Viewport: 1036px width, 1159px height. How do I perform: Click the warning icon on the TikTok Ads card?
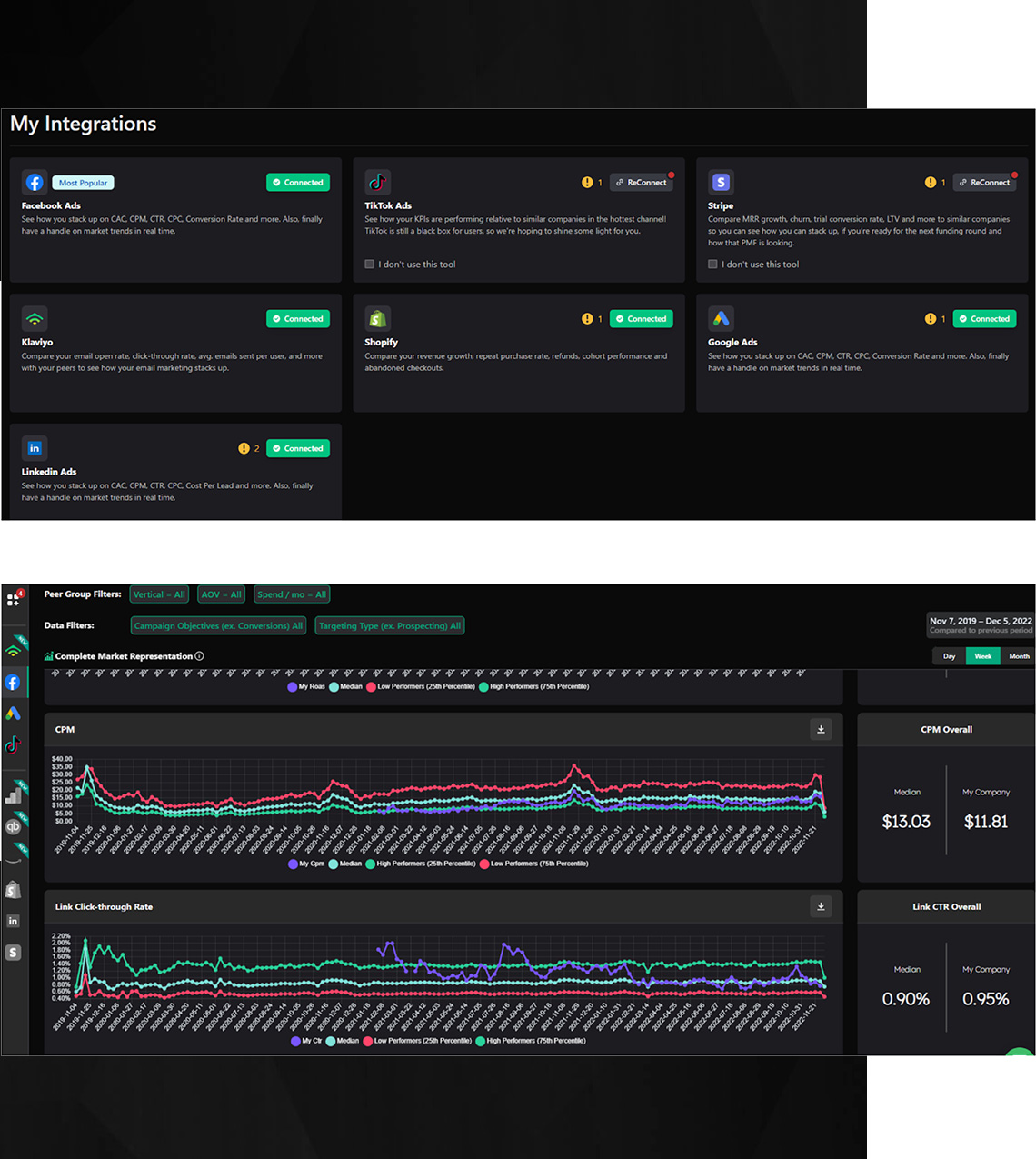[587, 183]
